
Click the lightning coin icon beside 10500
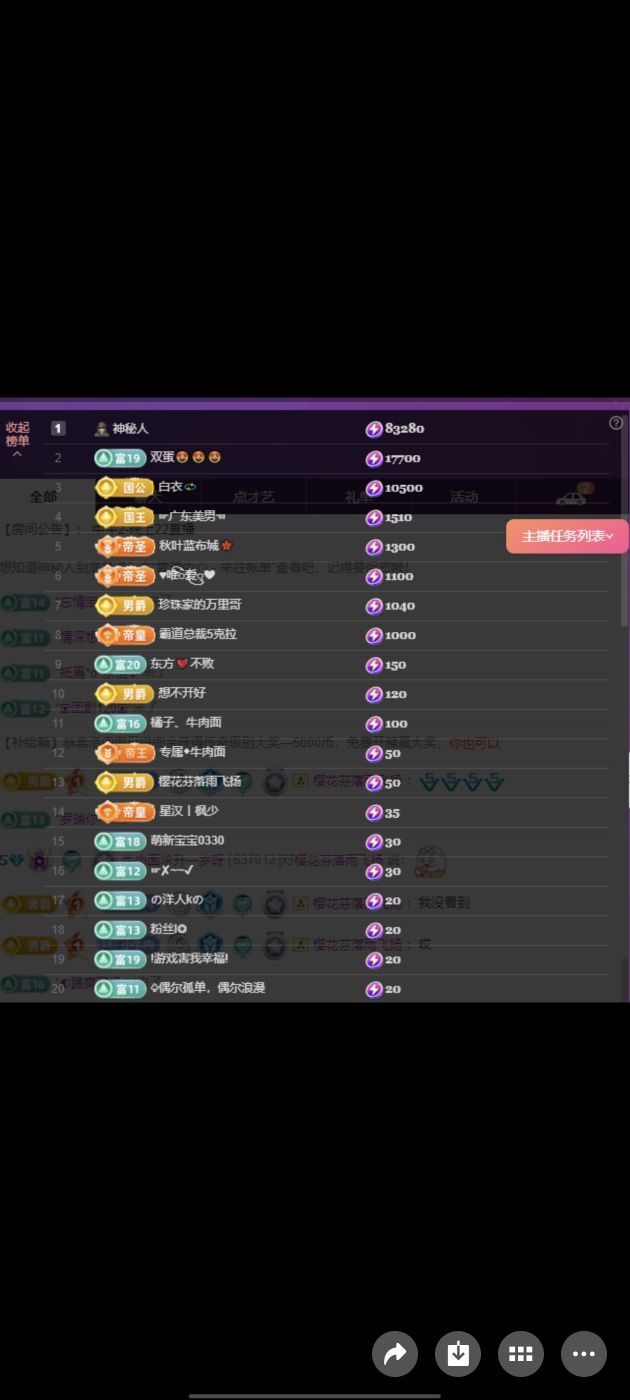[x=374, y=488]
